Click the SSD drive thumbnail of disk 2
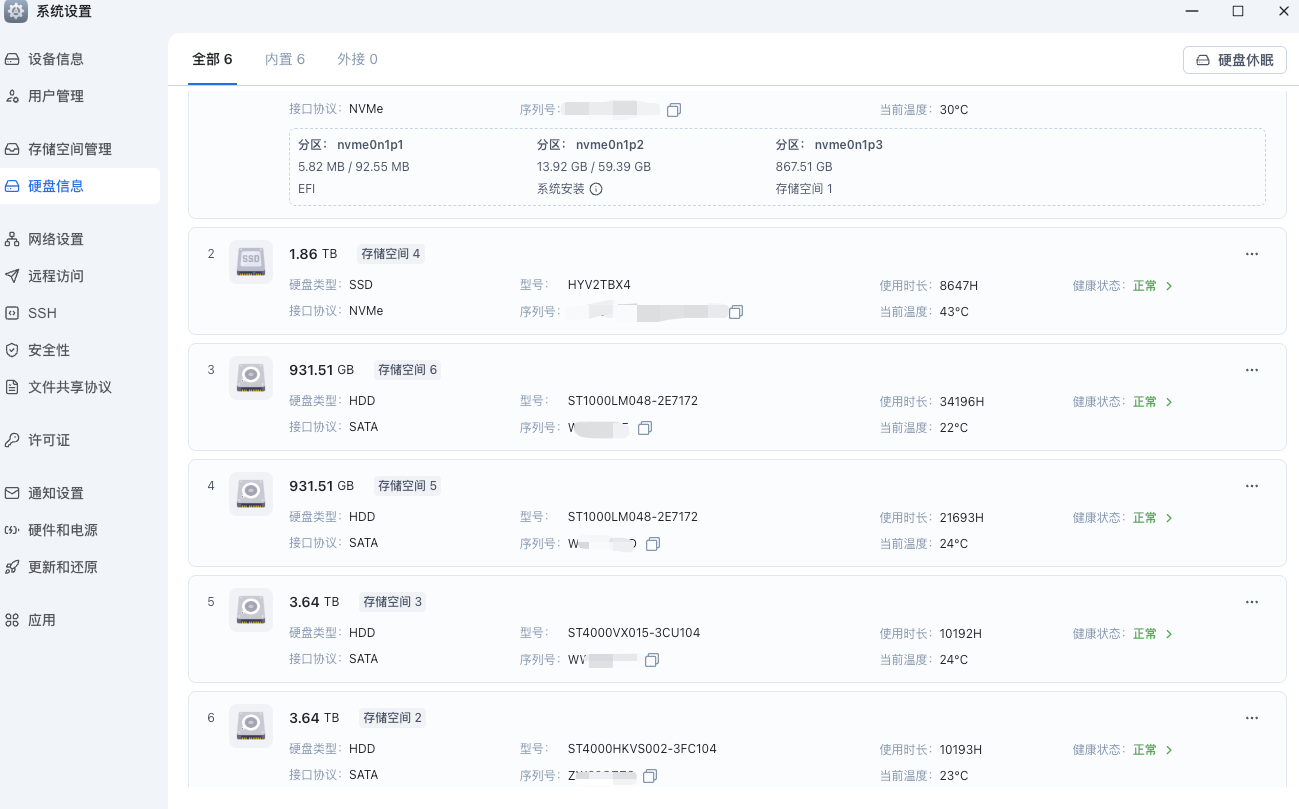The height and width of the screenshot is (809, 1299). pyautogui.click(x=250, y=261)
